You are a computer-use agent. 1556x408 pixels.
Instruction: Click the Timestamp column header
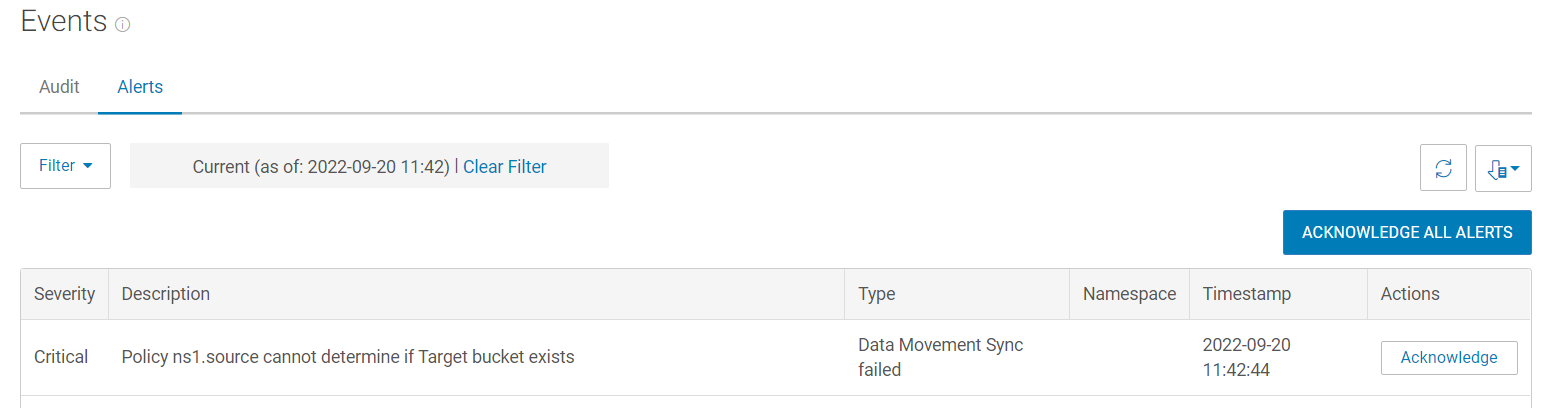[x=1246, y=294]
